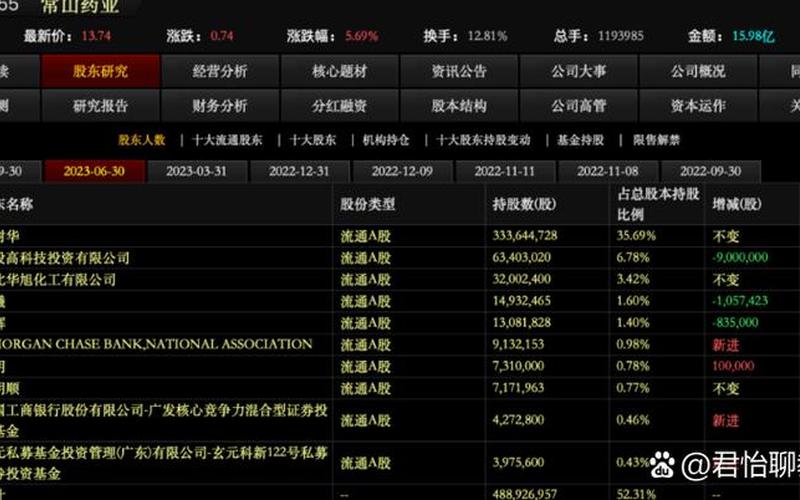
Task: Open 十大股东持股变动 section
Action: [484, 140]
